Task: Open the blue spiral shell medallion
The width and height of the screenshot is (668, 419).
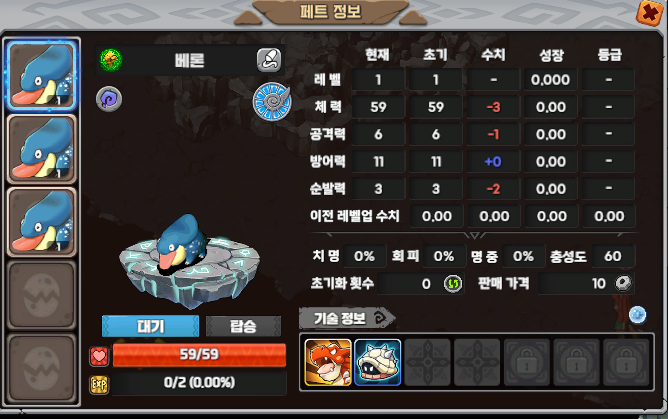Action: (x=272, y=101)
